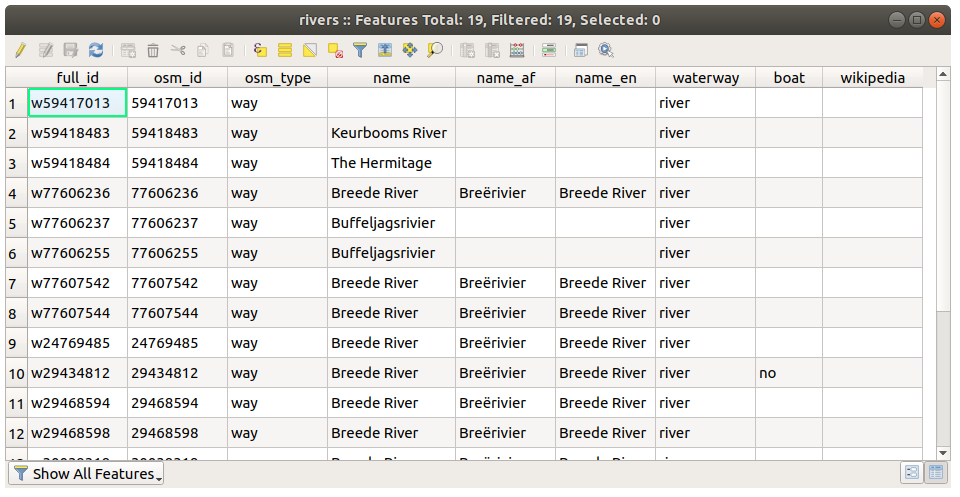Toggle docking of the attribute table
The height and width of the screenshot is (497, 960).
581,50
